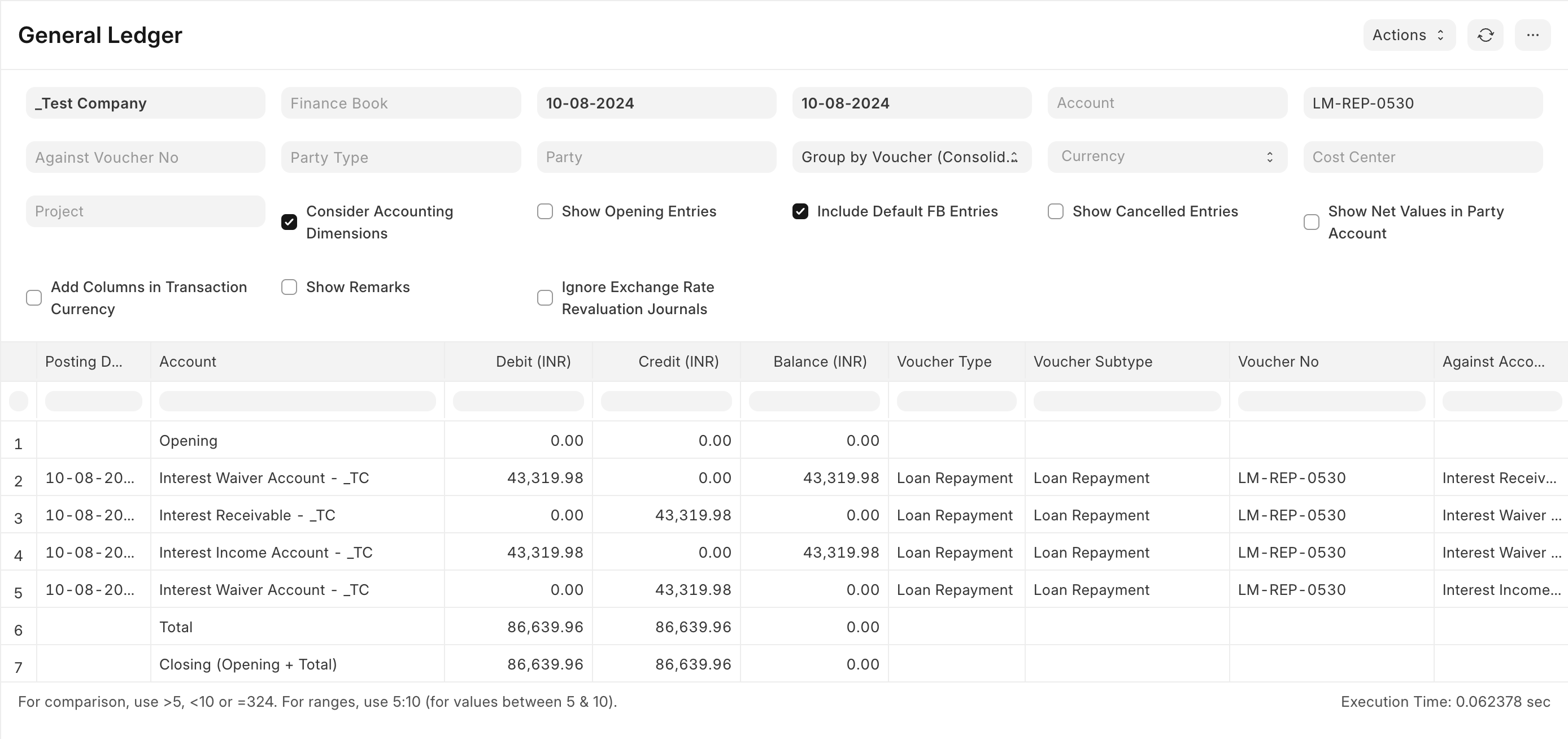The image size is (1568, 739).
Task: Check Add Columns in Transaction Currency
Action: tap(34, 298)
